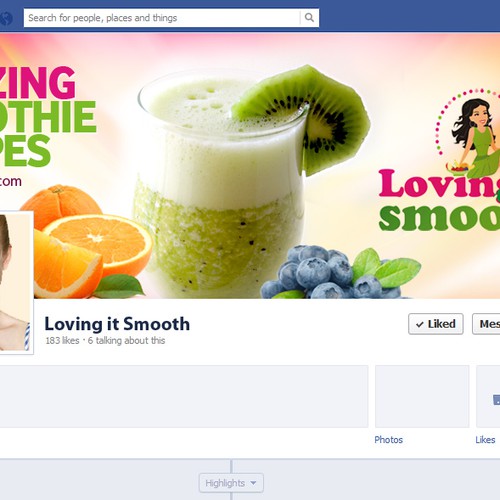Viewport: 500px width, 500px height.
Task: Open the Photos tab
Action: [388, 440]
